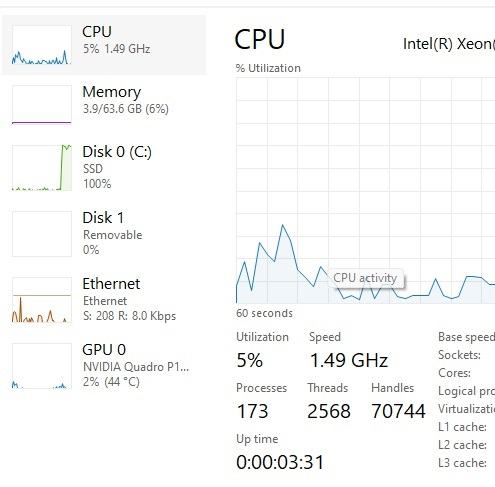Click the CPU activity tooltip

click(365, 278)
